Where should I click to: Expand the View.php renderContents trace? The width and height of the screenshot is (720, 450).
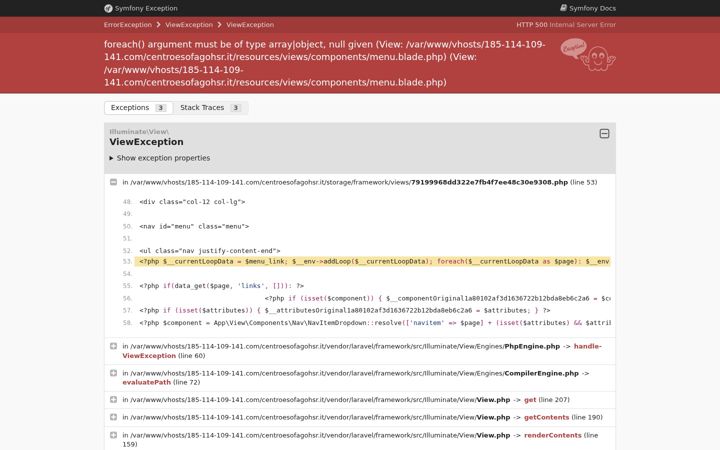(x=113, y=435)
